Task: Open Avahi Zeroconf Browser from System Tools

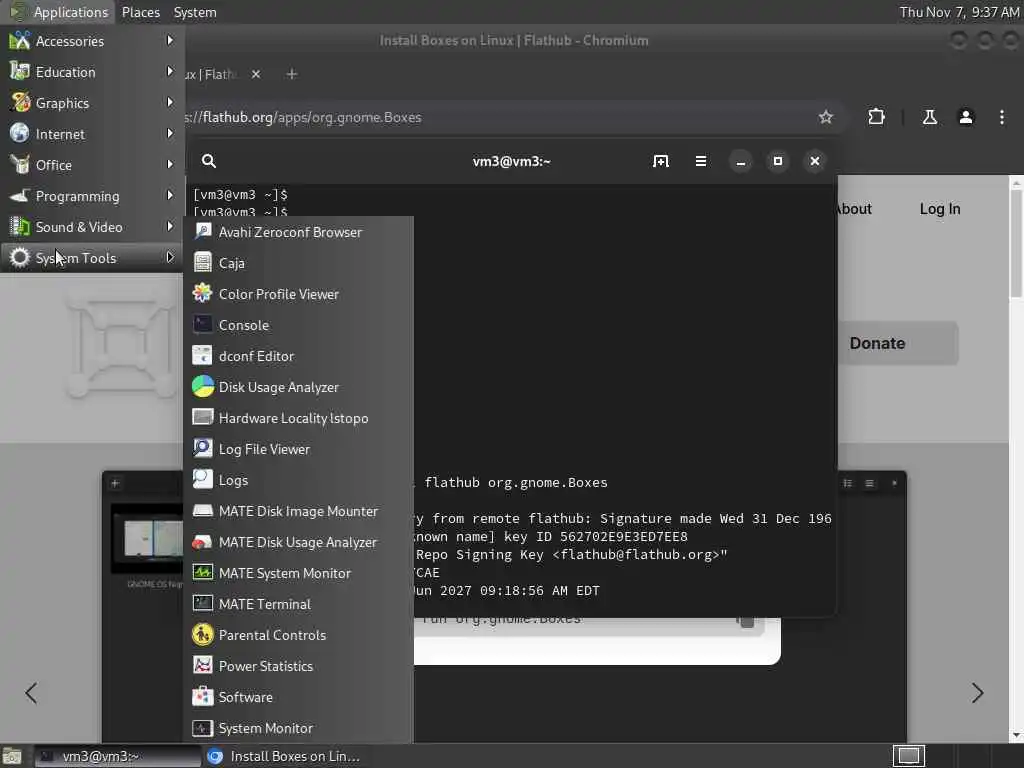Action: [x=298, y=232]
